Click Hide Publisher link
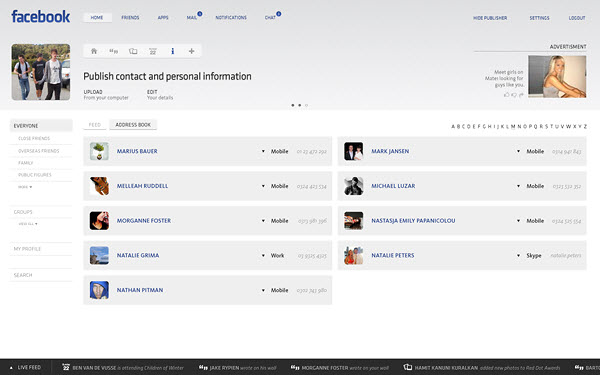This screenshot has height=375, width=600. pos(490,18)
